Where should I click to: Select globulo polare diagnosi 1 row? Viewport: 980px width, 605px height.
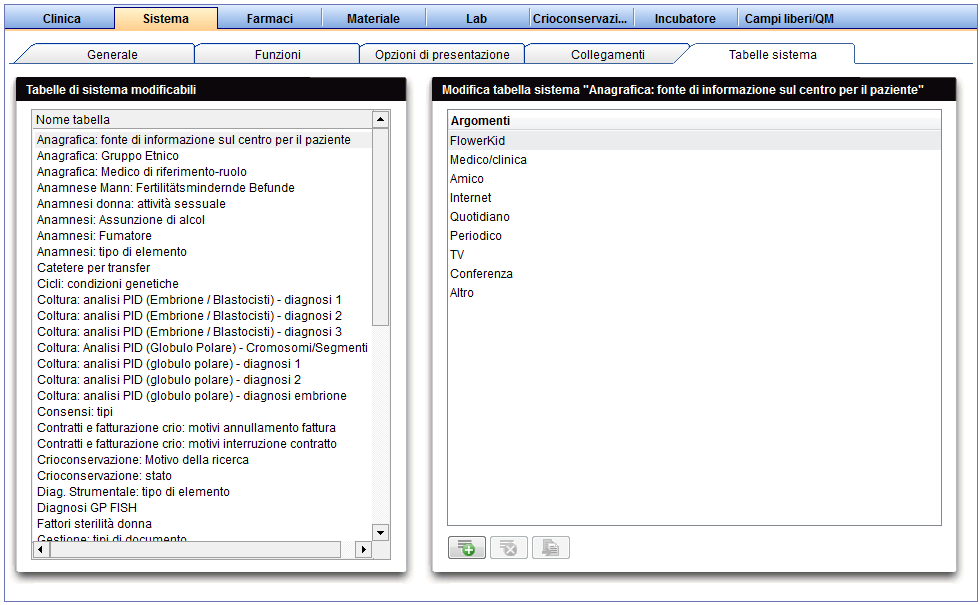pyautogui.click(x=202, y=364)
